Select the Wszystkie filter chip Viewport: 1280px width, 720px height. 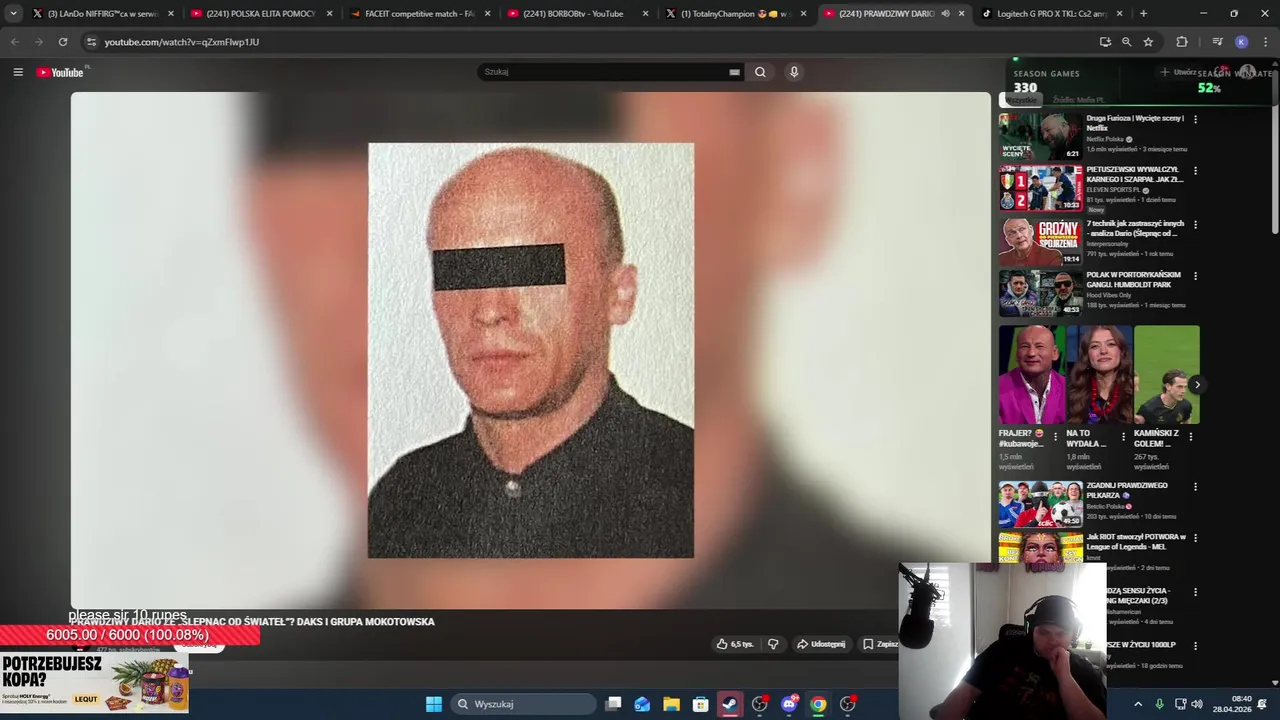pyautogui.click(x=1021, y=100)
